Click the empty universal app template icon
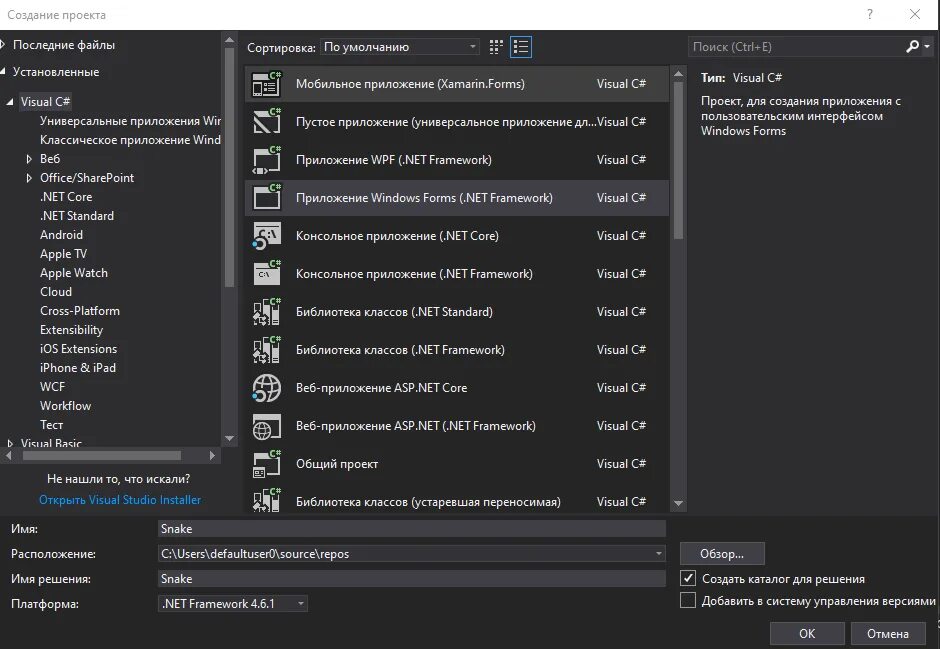 click(x=267, y=122)
